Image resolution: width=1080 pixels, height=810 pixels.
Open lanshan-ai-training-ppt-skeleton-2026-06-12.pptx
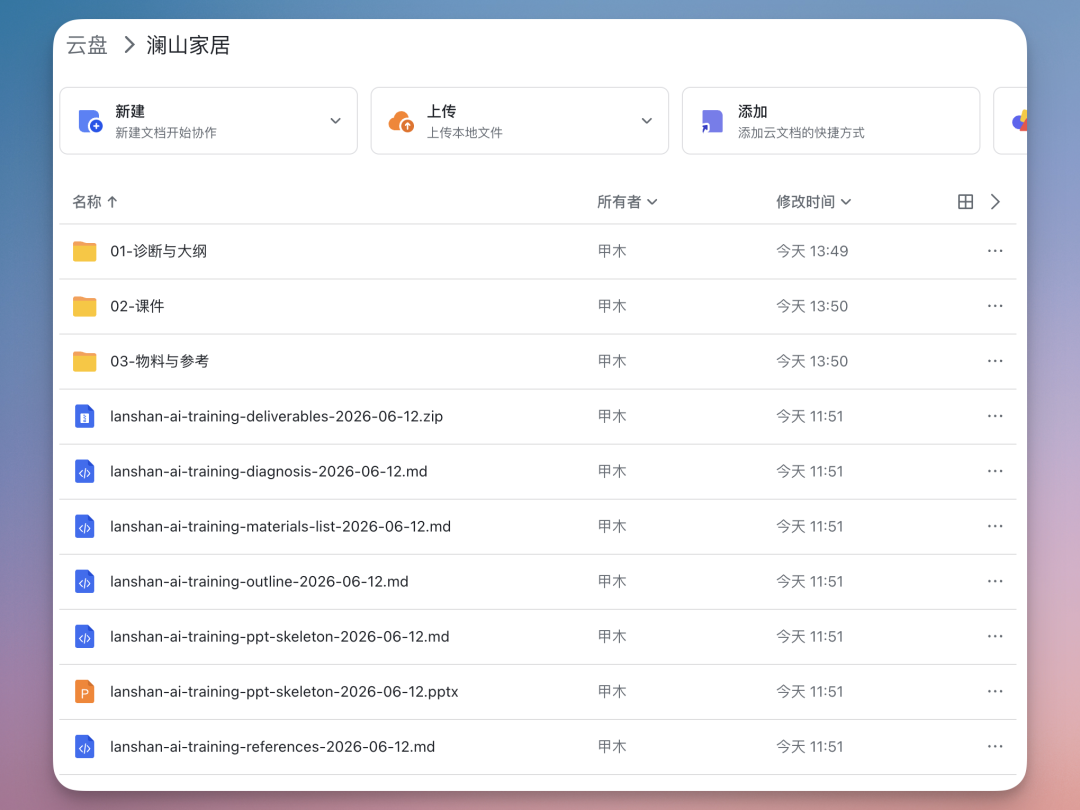coord(284,692)
